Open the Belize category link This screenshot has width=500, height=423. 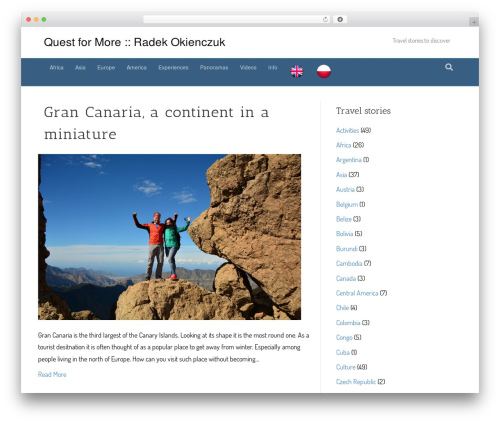pos(344,219)
